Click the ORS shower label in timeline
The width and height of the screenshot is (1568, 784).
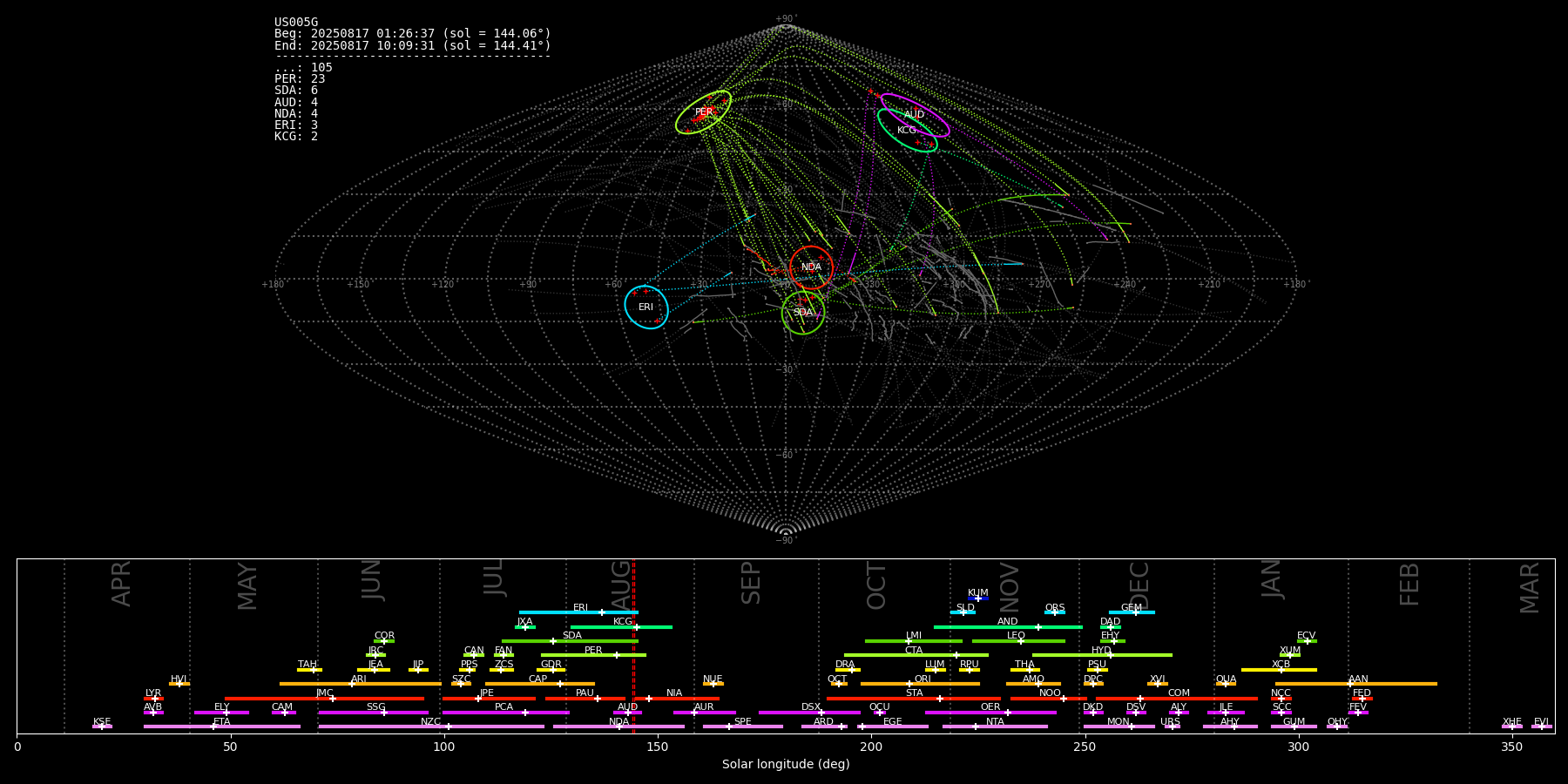[x=1055, y=608]
